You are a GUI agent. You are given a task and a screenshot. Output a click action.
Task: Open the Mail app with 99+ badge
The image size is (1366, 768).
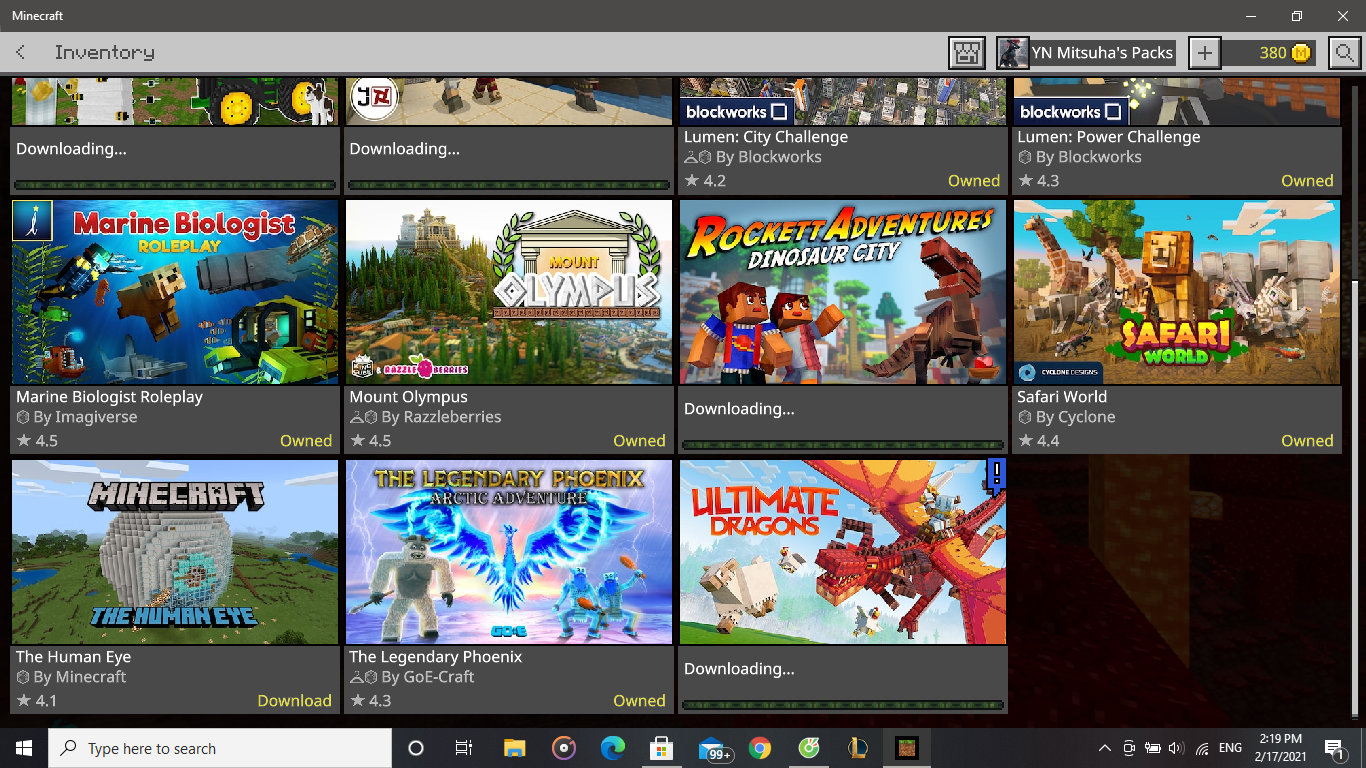[714, 749]
